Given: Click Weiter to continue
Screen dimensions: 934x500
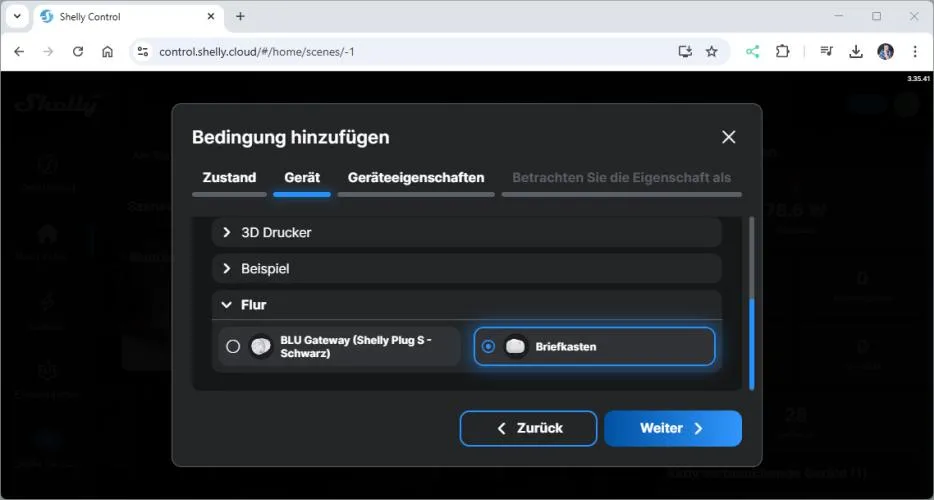Looking at the screenshot, I should (x=672, y=428).
